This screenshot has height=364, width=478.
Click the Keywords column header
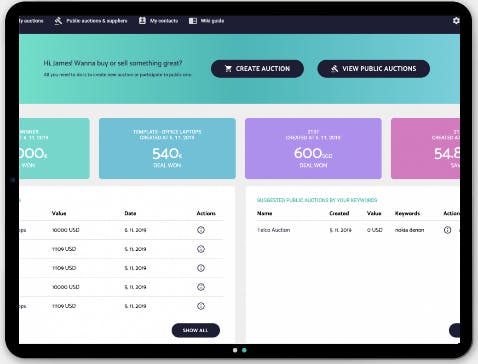(x=407, y=213)
